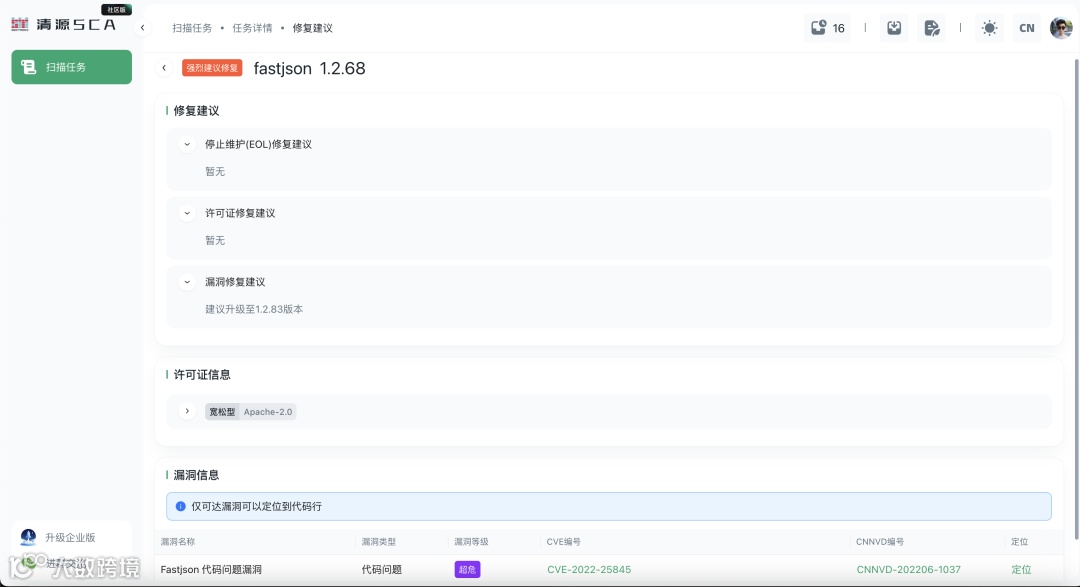Open CVE-2022-25845 link

589,570
